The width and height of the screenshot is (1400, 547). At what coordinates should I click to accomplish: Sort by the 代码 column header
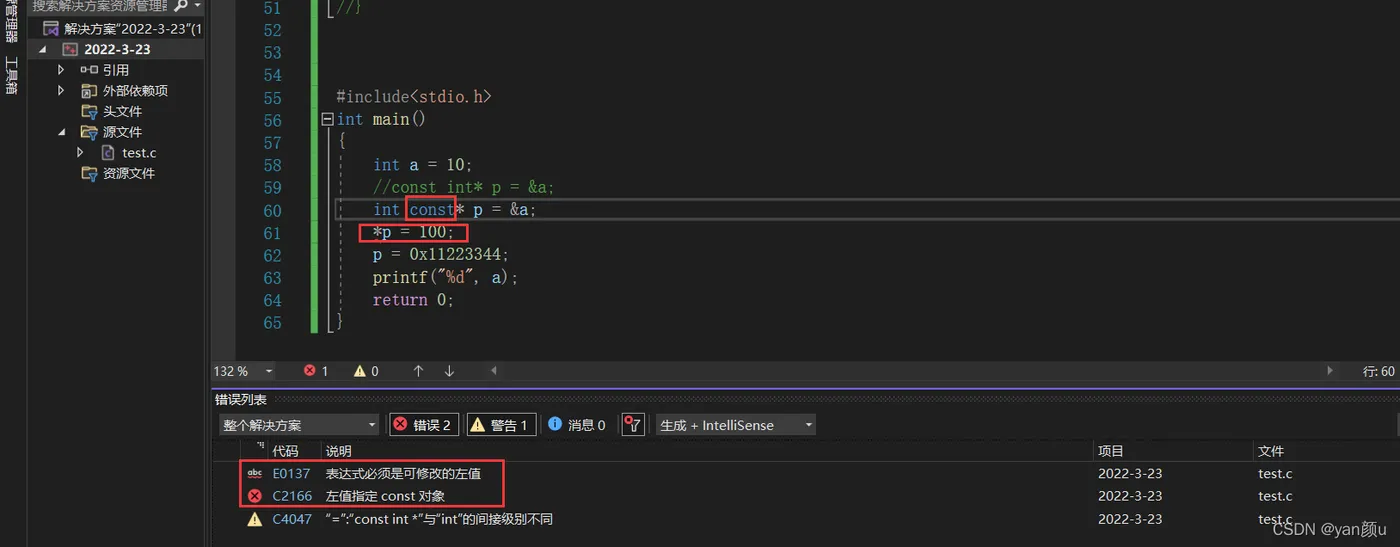(285, 451)
